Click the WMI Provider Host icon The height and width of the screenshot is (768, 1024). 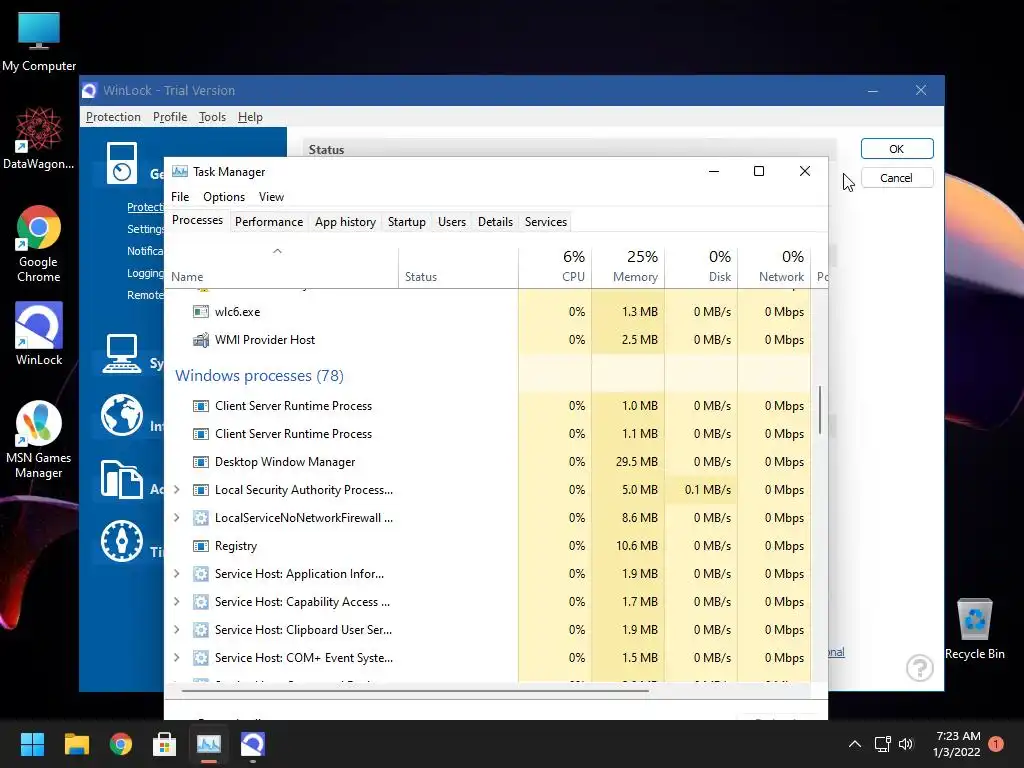(200, 340)
